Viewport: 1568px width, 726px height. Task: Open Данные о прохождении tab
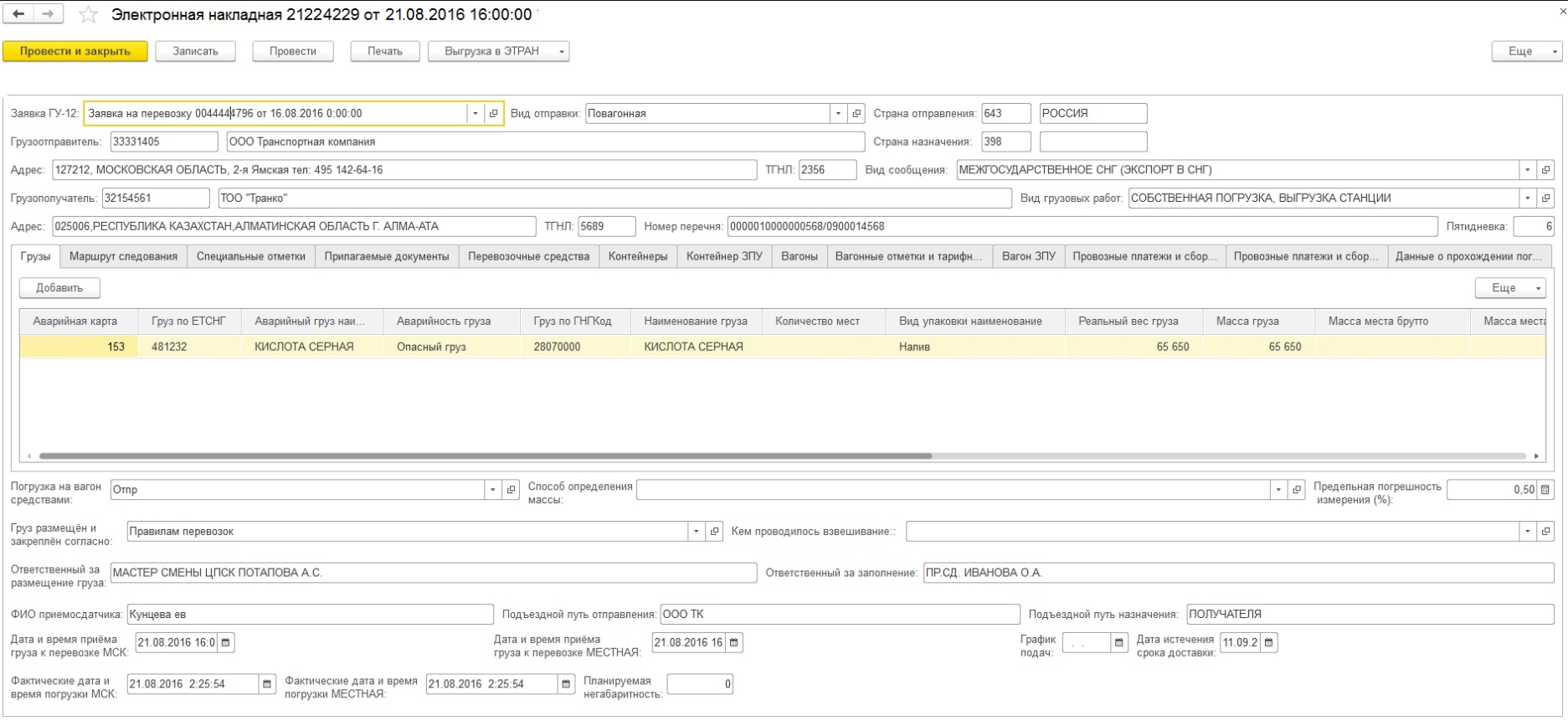(x=1469, y=257)
